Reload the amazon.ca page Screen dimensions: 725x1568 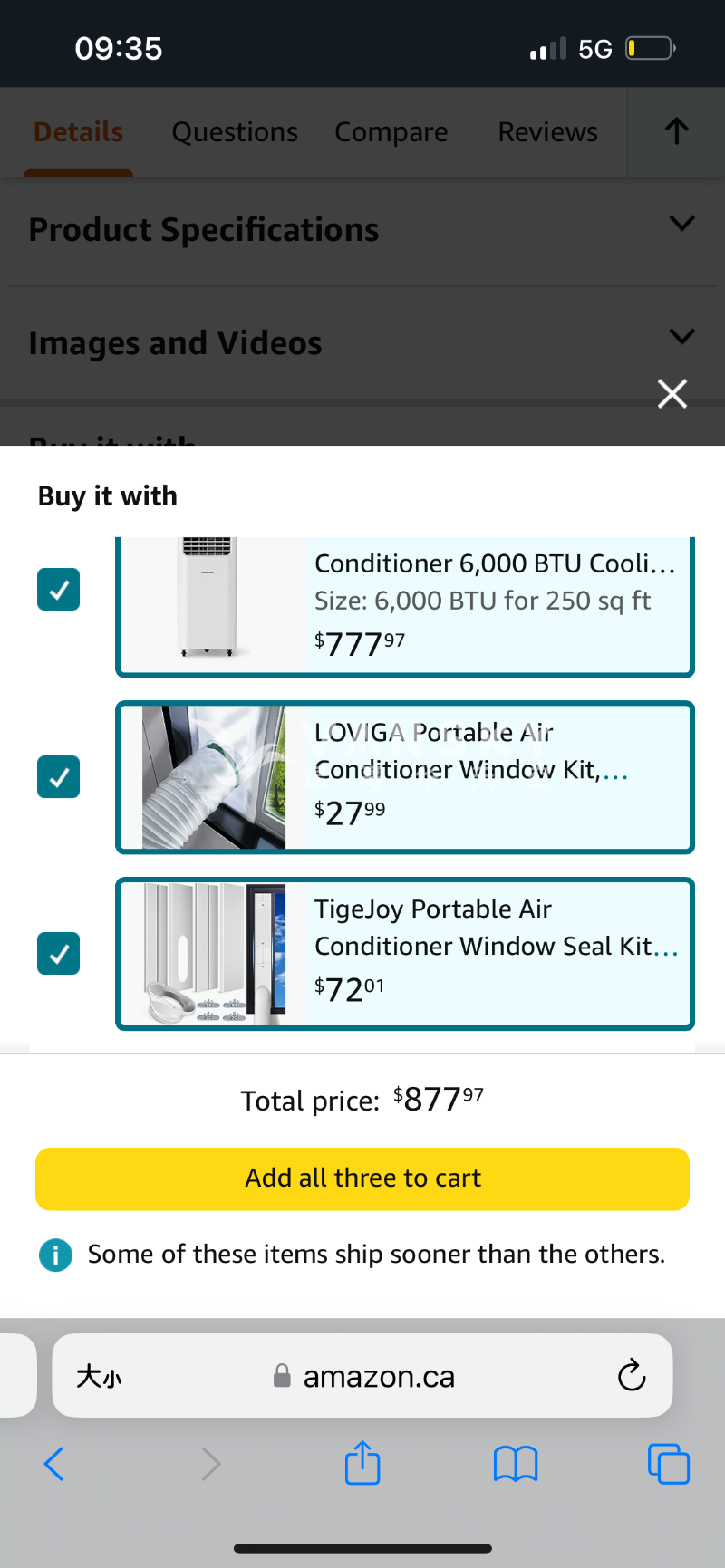(x=631, y=1375)
